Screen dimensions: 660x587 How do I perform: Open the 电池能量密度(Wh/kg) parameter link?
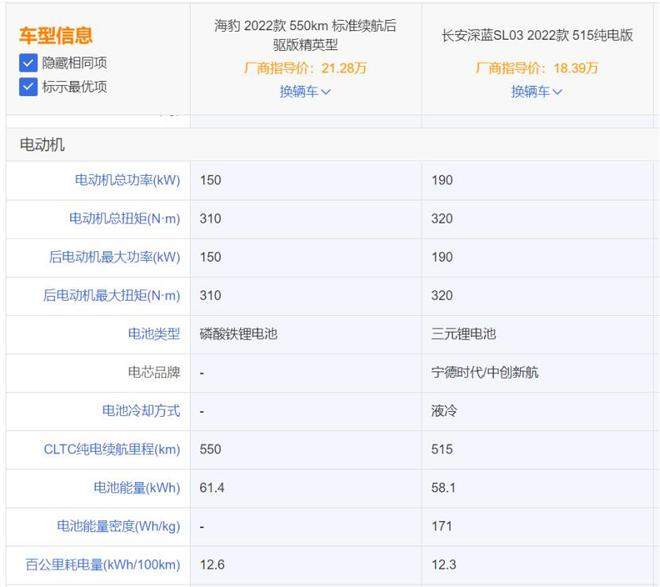[119, 526]
